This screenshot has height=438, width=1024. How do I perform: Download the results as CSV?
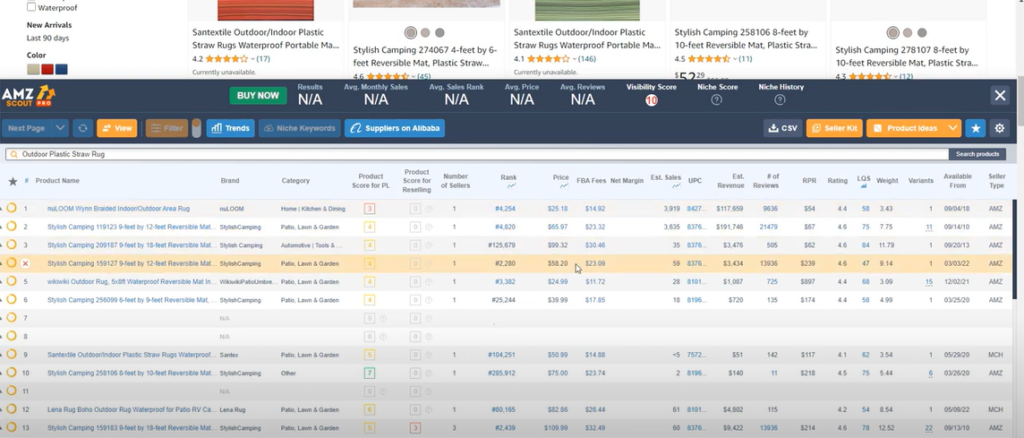(783, 129)
